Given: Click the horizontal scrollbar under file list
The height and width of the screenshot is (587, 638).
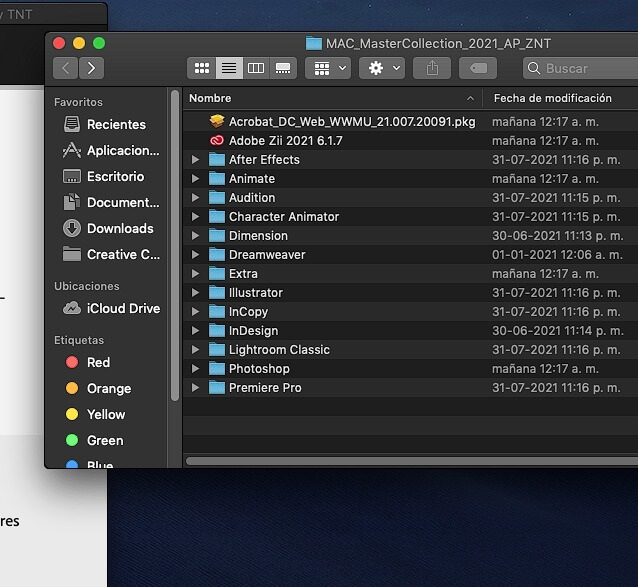Looking at the screenshot, I should (412, 461).
